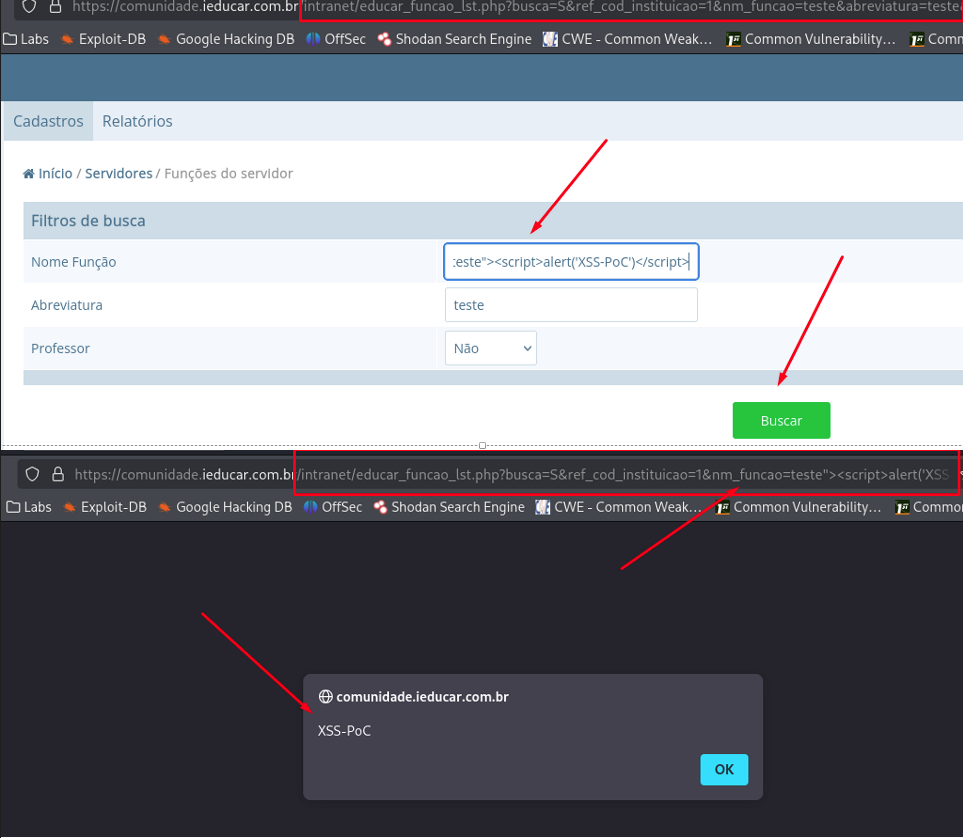Viewport: 963px width, 838px height.
Task: Click the tracking protection shield icon in the lower browser
Action: coord(33,474)
